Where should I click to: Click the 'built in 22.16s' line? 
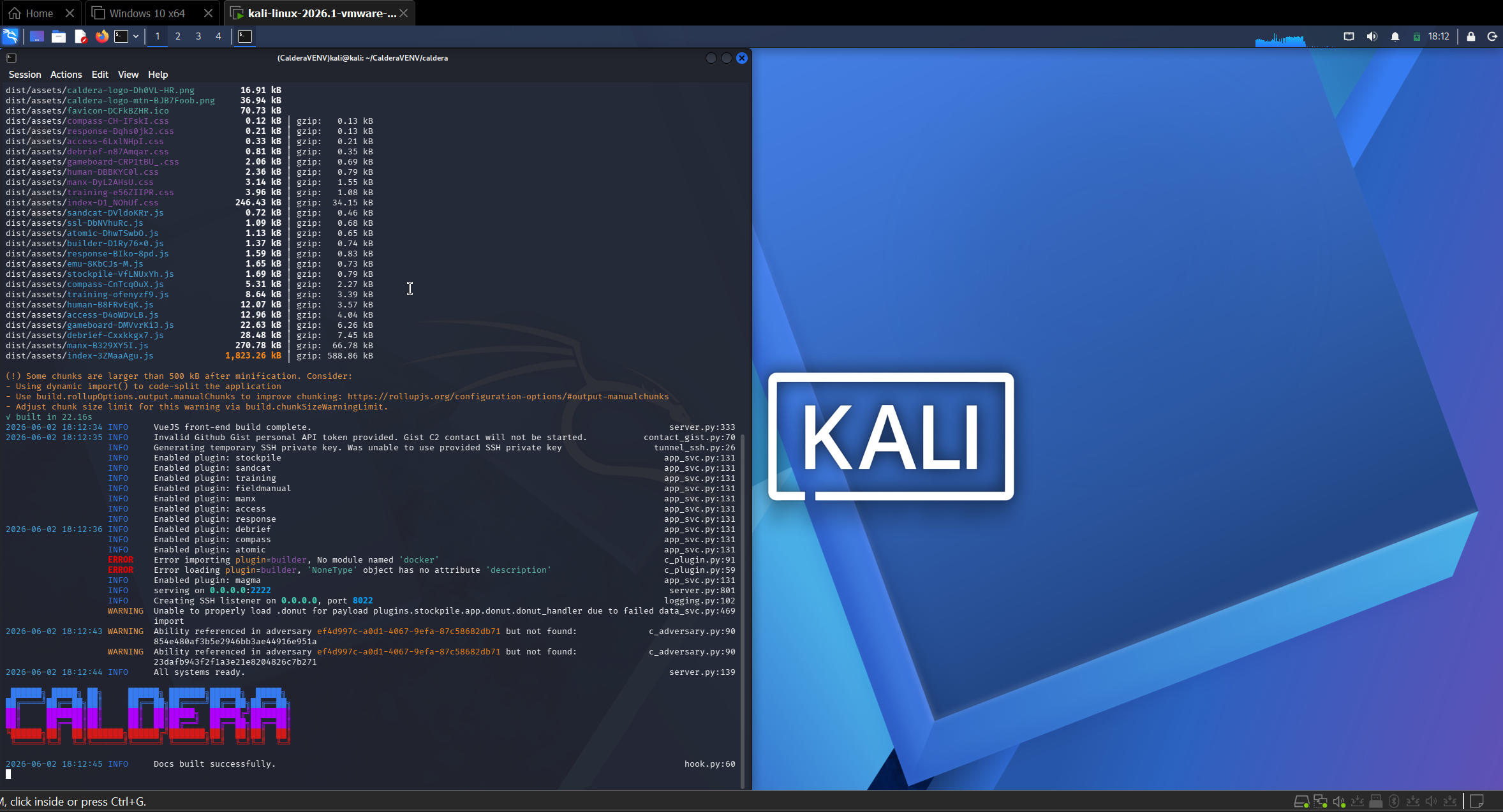click(x=48, y=417)
